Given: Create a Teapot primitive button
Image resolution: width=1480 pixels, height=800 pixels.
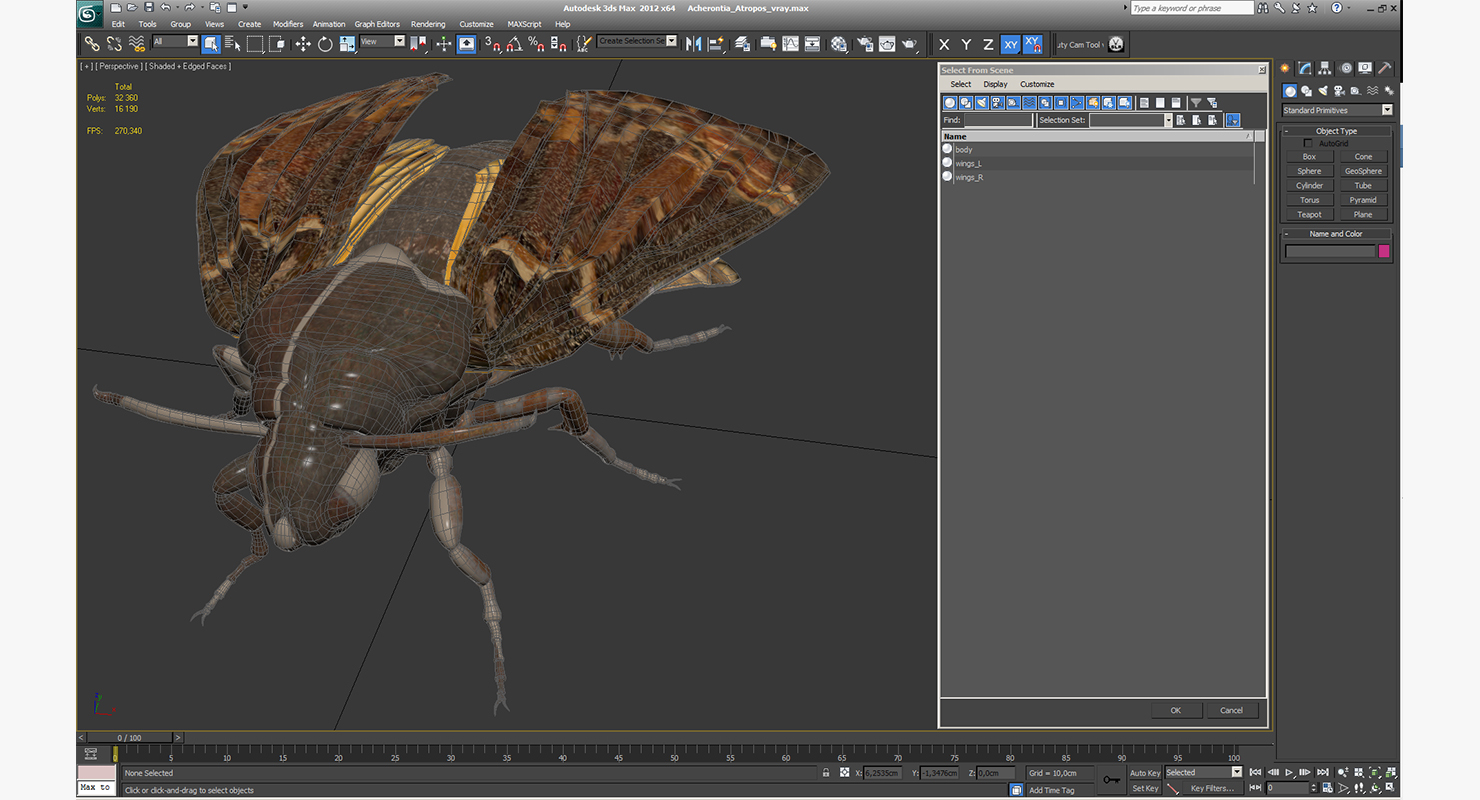Looking at the screenshot, I should tap(1309, 214).
